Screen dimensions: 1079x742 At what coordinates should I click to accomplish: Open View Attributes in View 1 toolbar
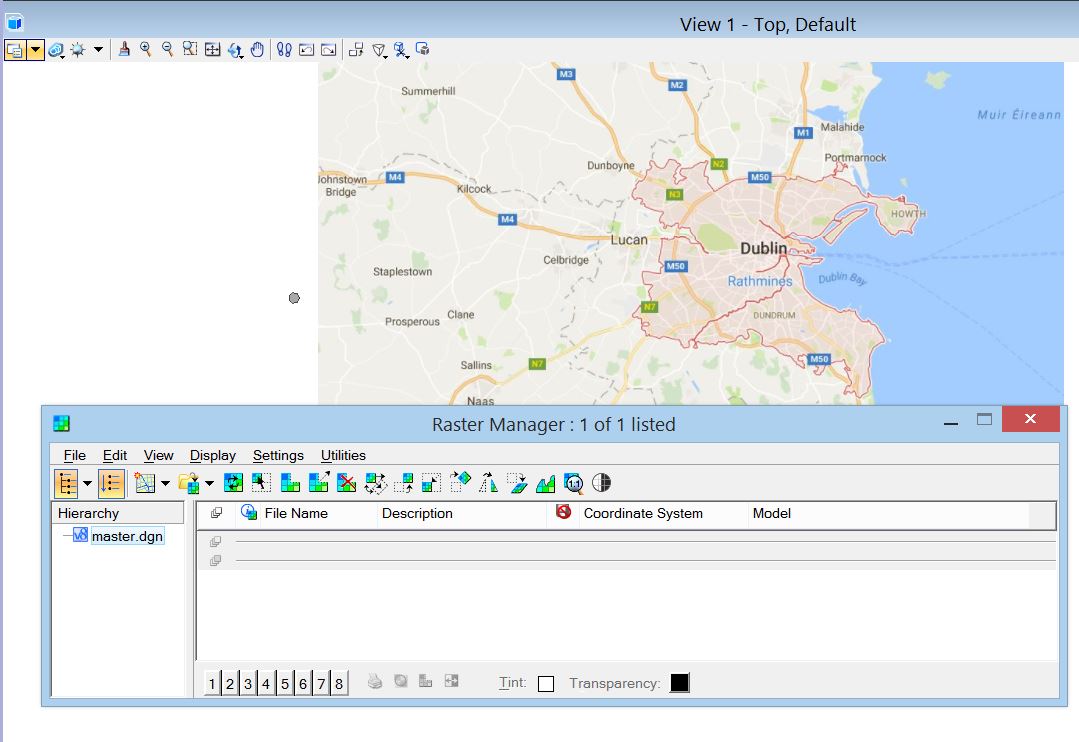[14, 50]
